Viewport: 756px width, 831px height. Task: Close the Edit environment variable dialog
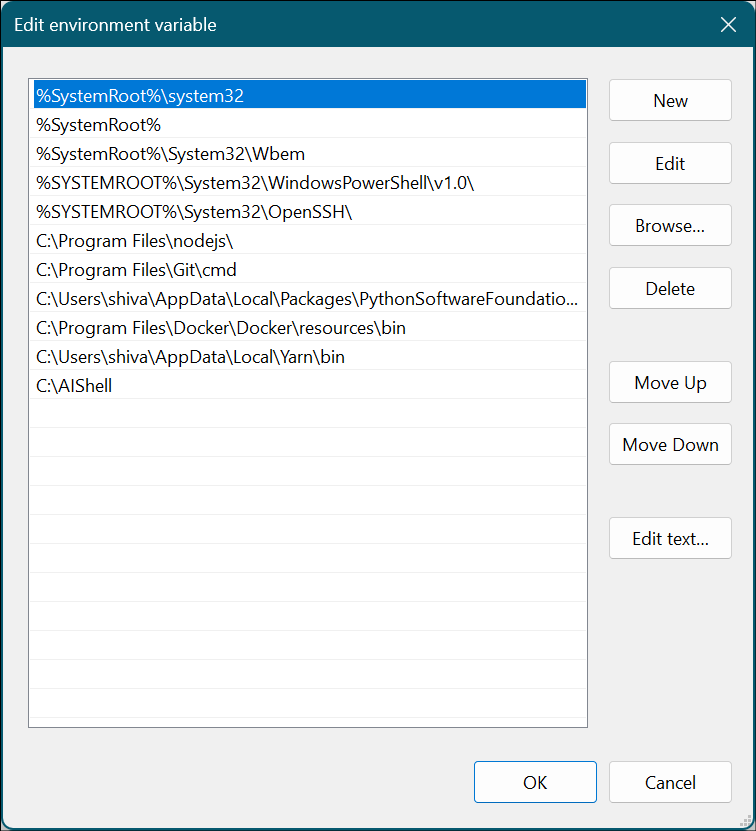(728, 25)
